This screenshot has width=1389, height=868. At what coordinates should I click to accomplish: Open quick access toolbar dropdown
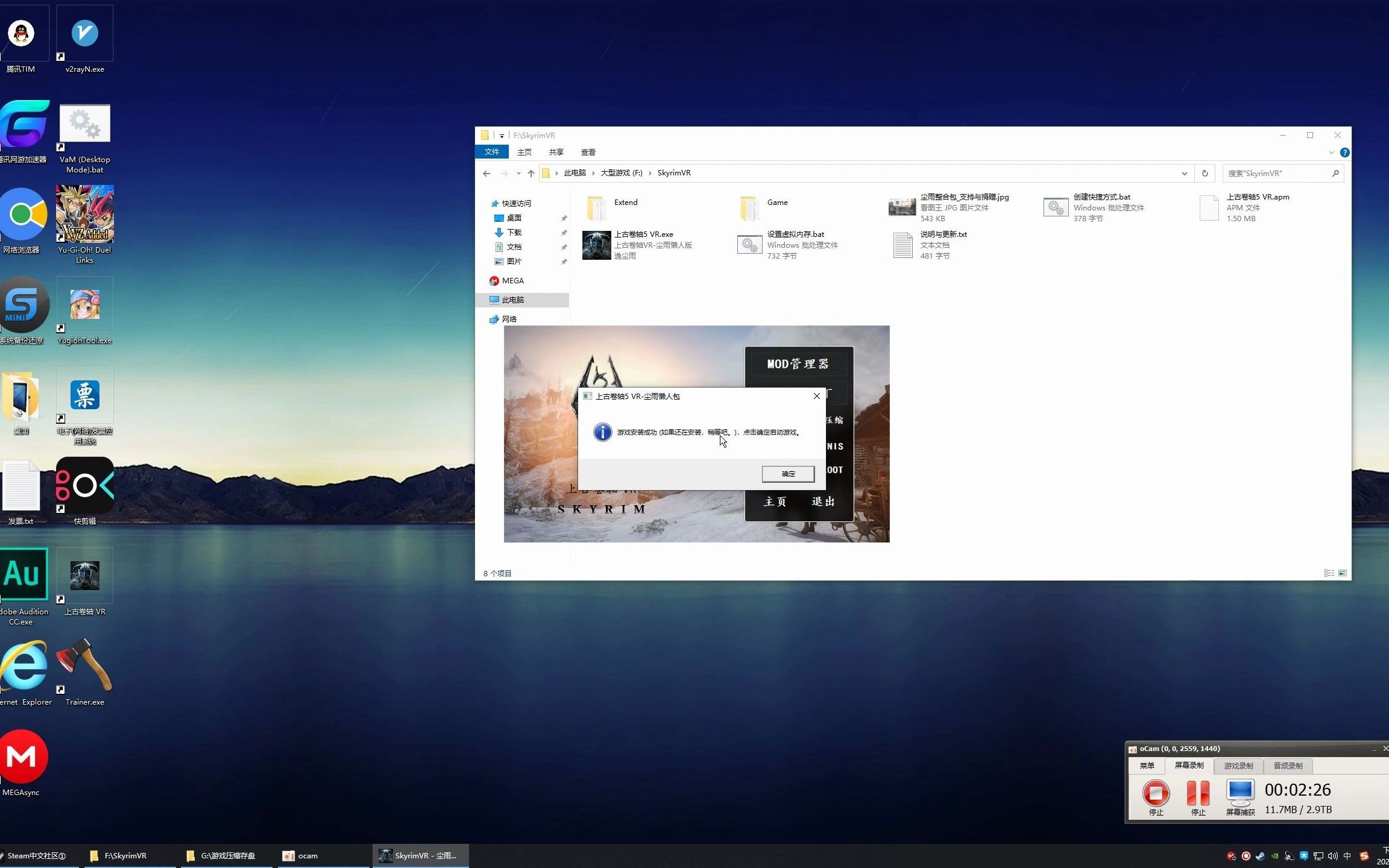click(x=502, y=136)
